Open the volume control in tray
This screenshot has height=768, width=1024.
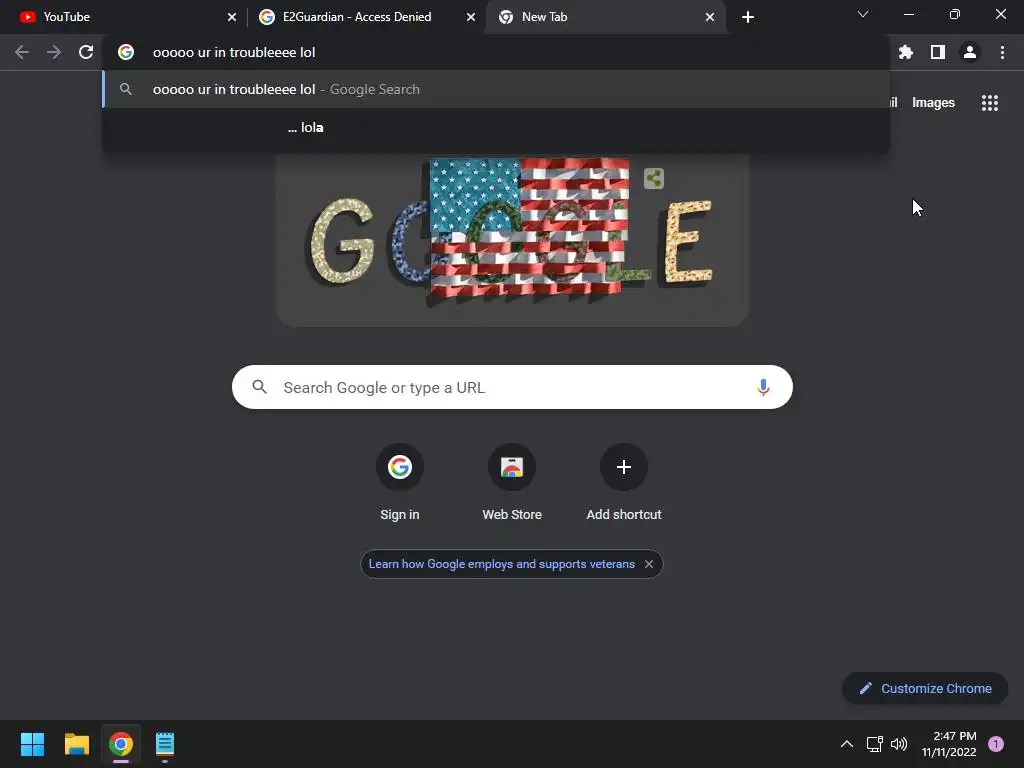click(x=899, y=744)
